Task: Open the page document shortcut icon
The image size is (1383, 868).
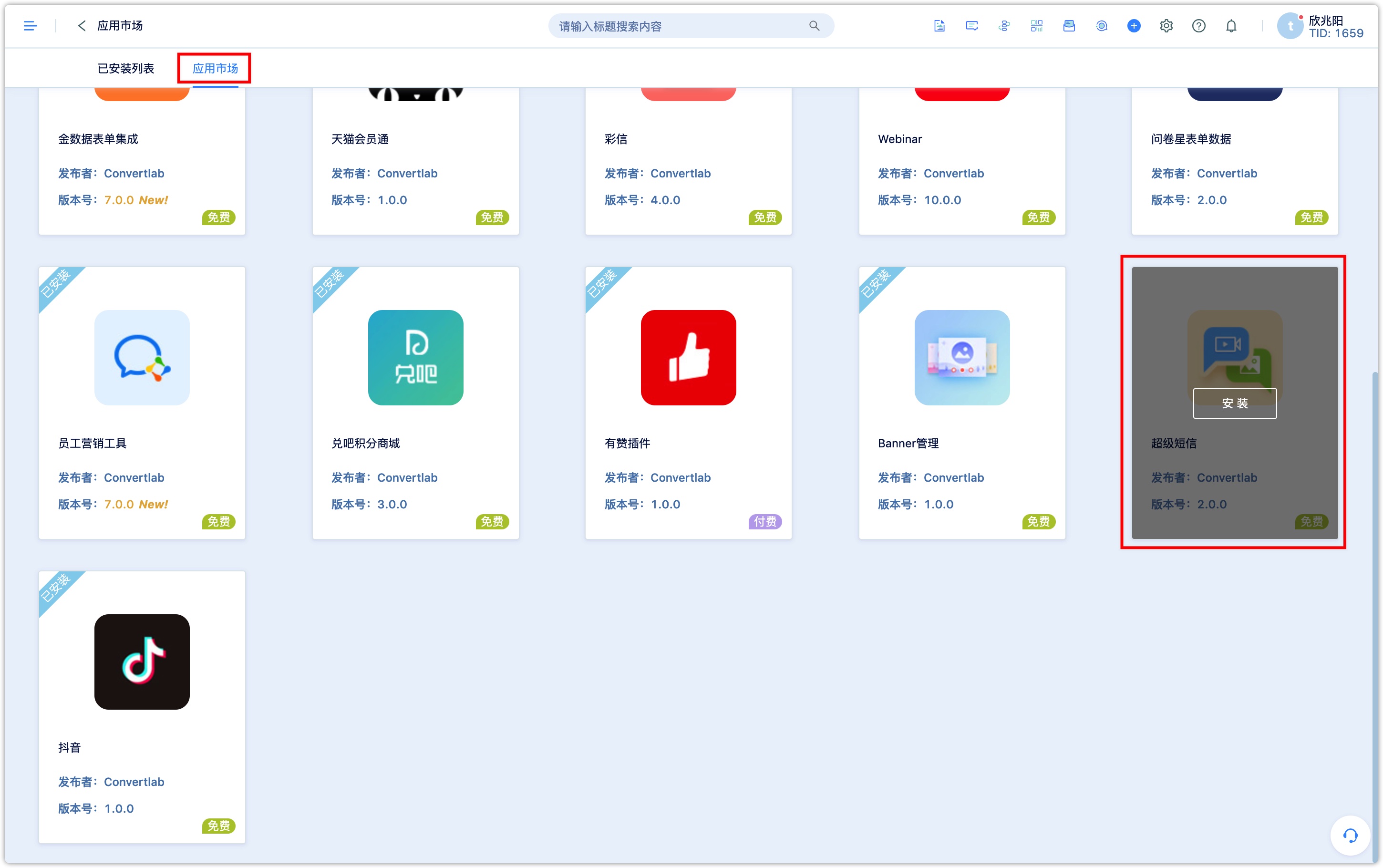Action: tap(939, 26)
